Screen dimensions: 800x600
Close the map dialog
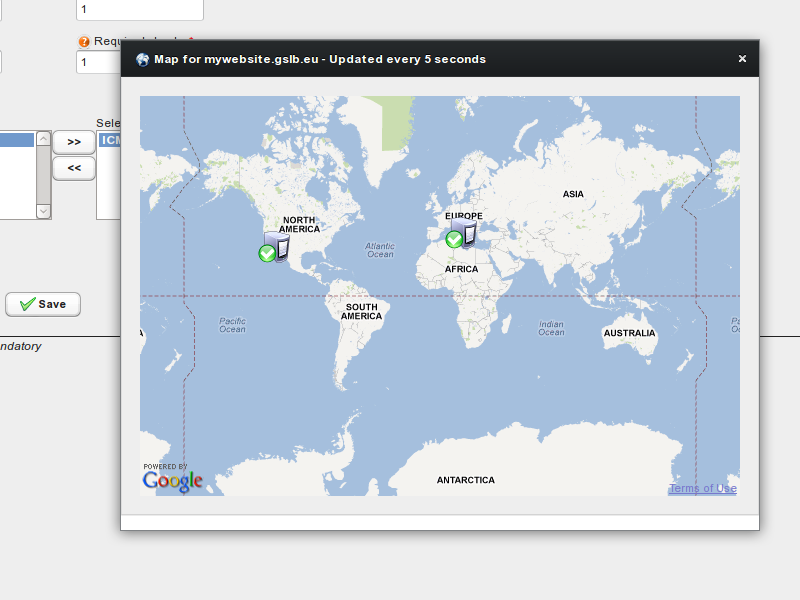742,59
